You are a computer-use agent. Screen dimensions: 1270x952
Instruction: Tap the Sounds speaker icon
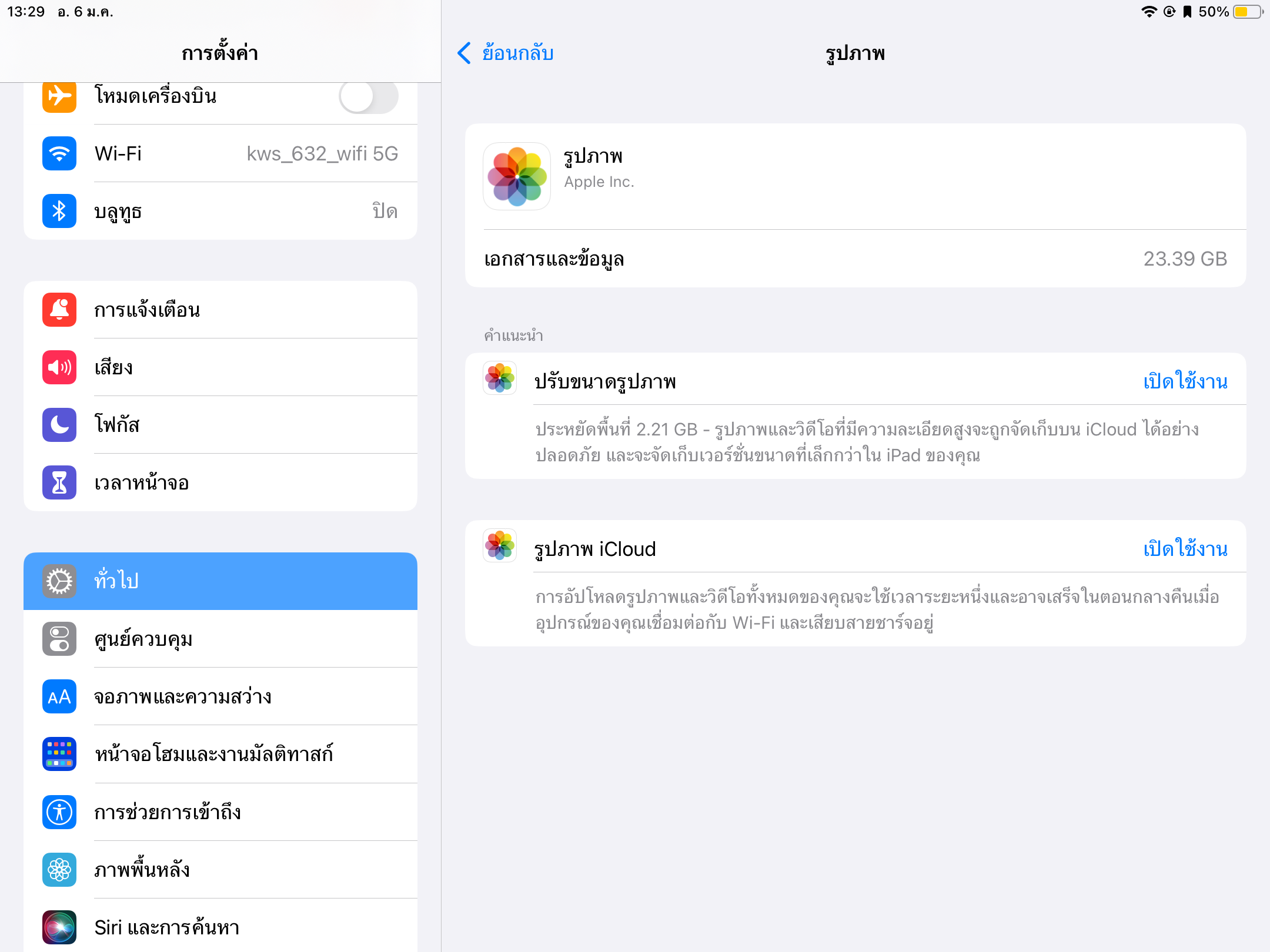[59, 367]
